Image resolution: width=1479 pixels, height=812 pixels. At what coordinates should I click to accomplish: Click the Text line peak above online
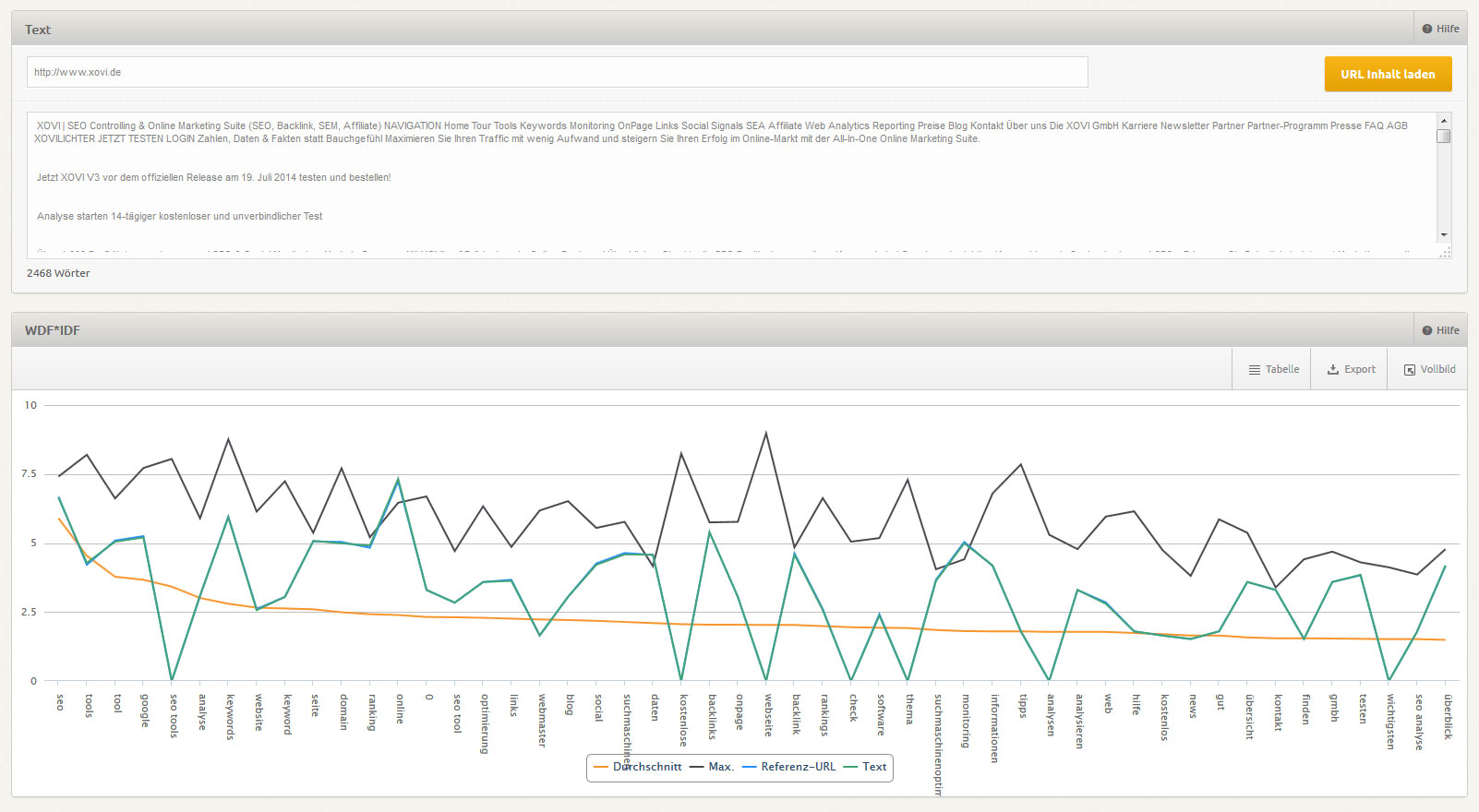tap(399, 480)
